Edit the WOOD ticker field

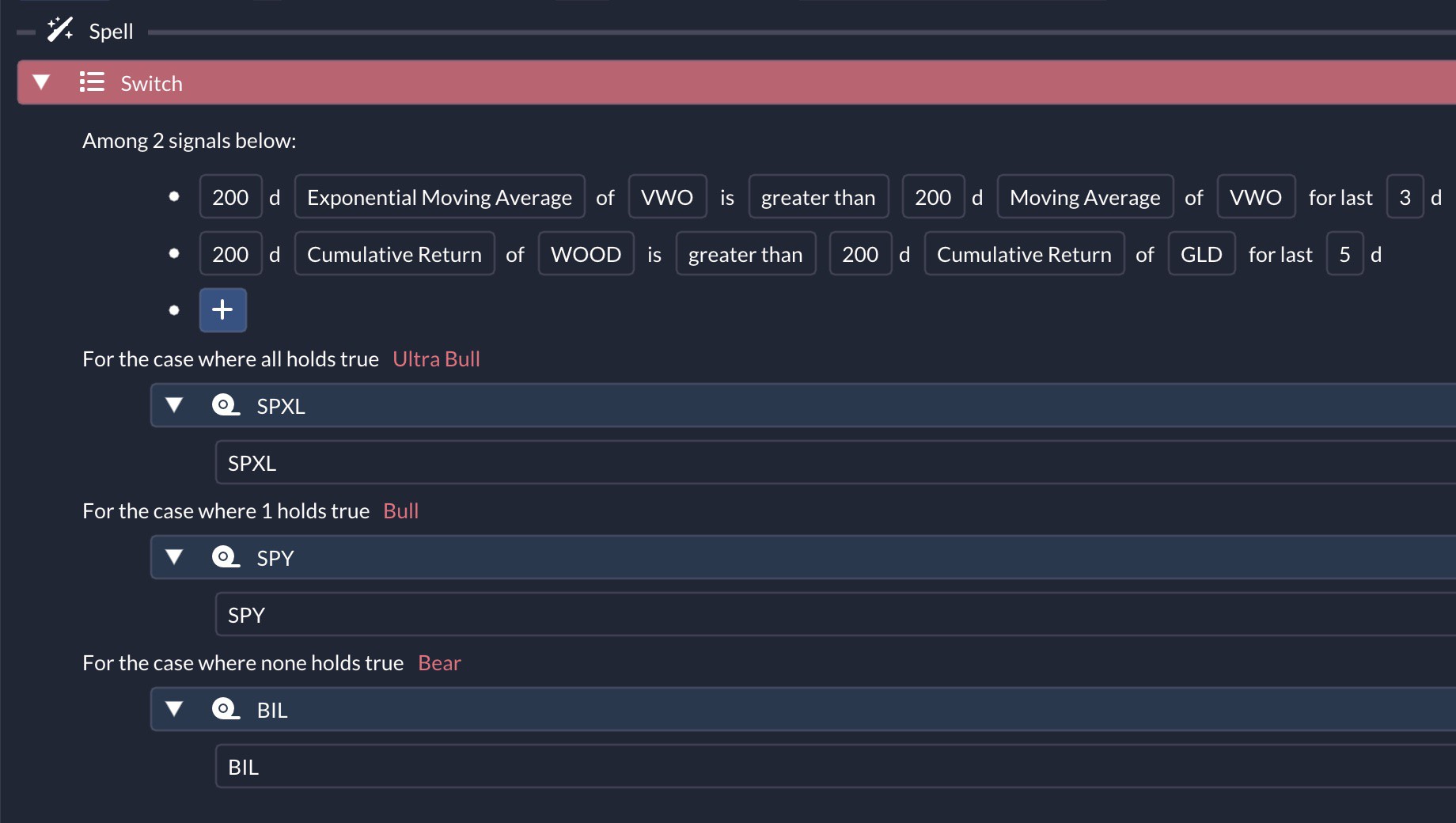tap(586, 253)
